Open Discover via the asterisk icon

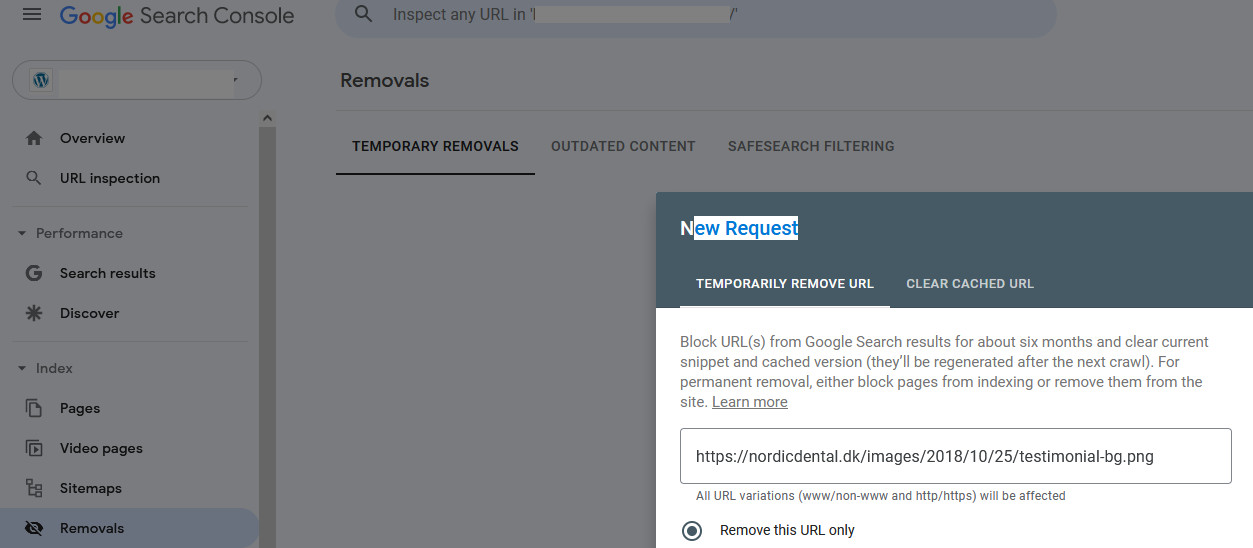coord(34,313)
